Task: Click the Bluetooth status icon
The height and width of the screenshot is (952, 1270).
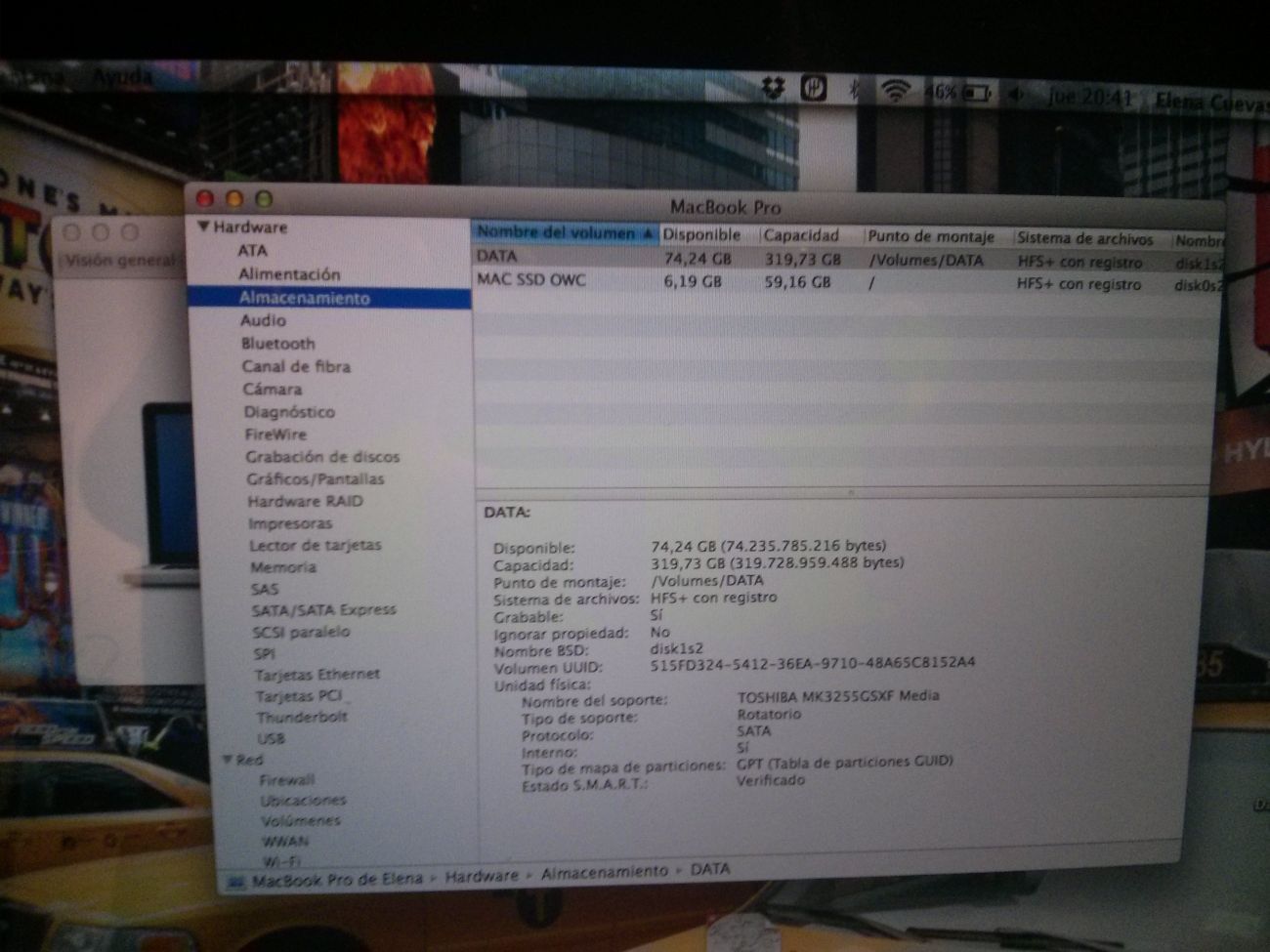Action: [854, 91]
